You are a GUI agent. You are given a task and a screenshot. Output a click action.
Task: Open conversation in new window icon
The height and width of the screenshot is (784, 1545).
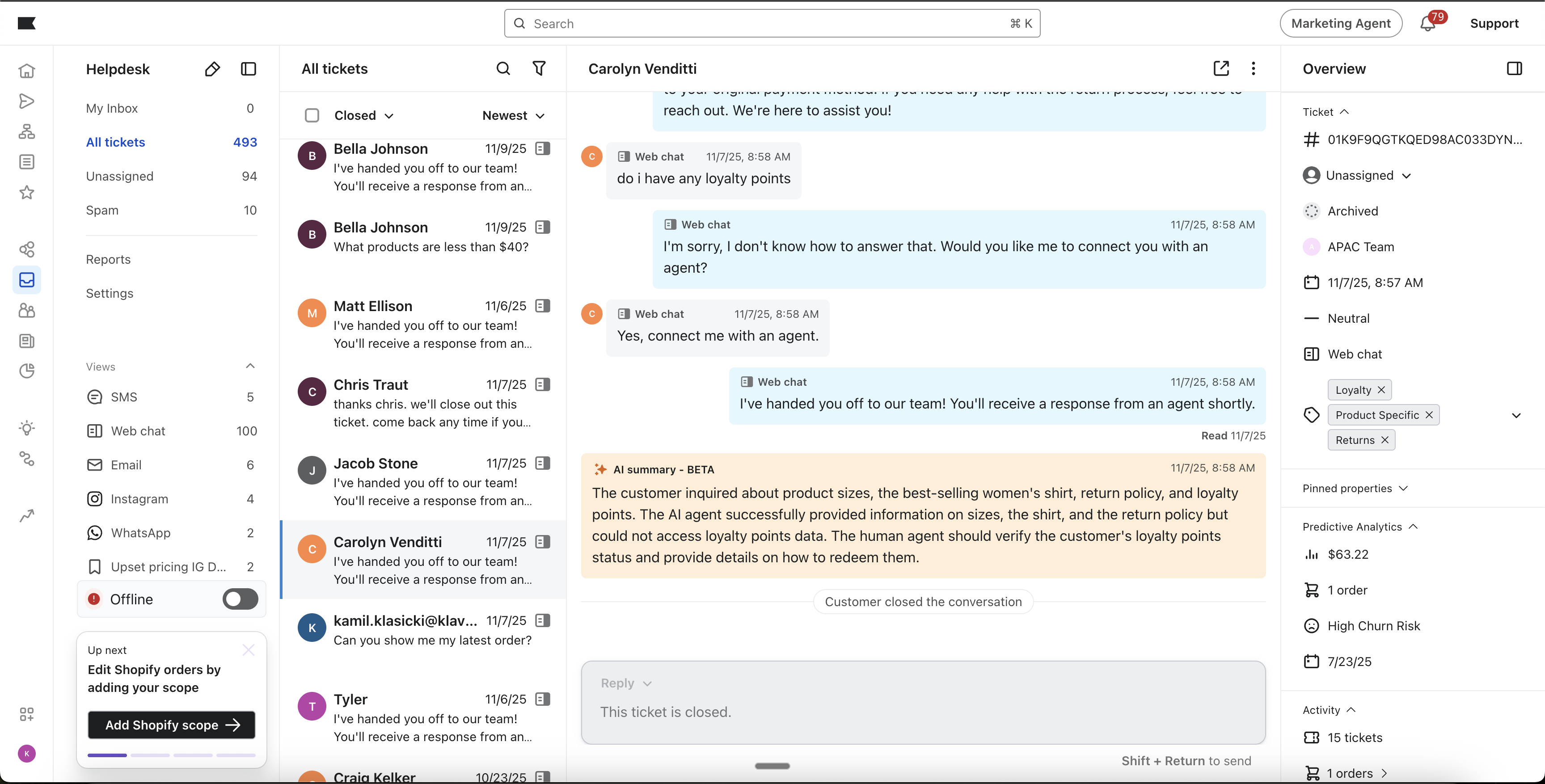coord(1220,68)
